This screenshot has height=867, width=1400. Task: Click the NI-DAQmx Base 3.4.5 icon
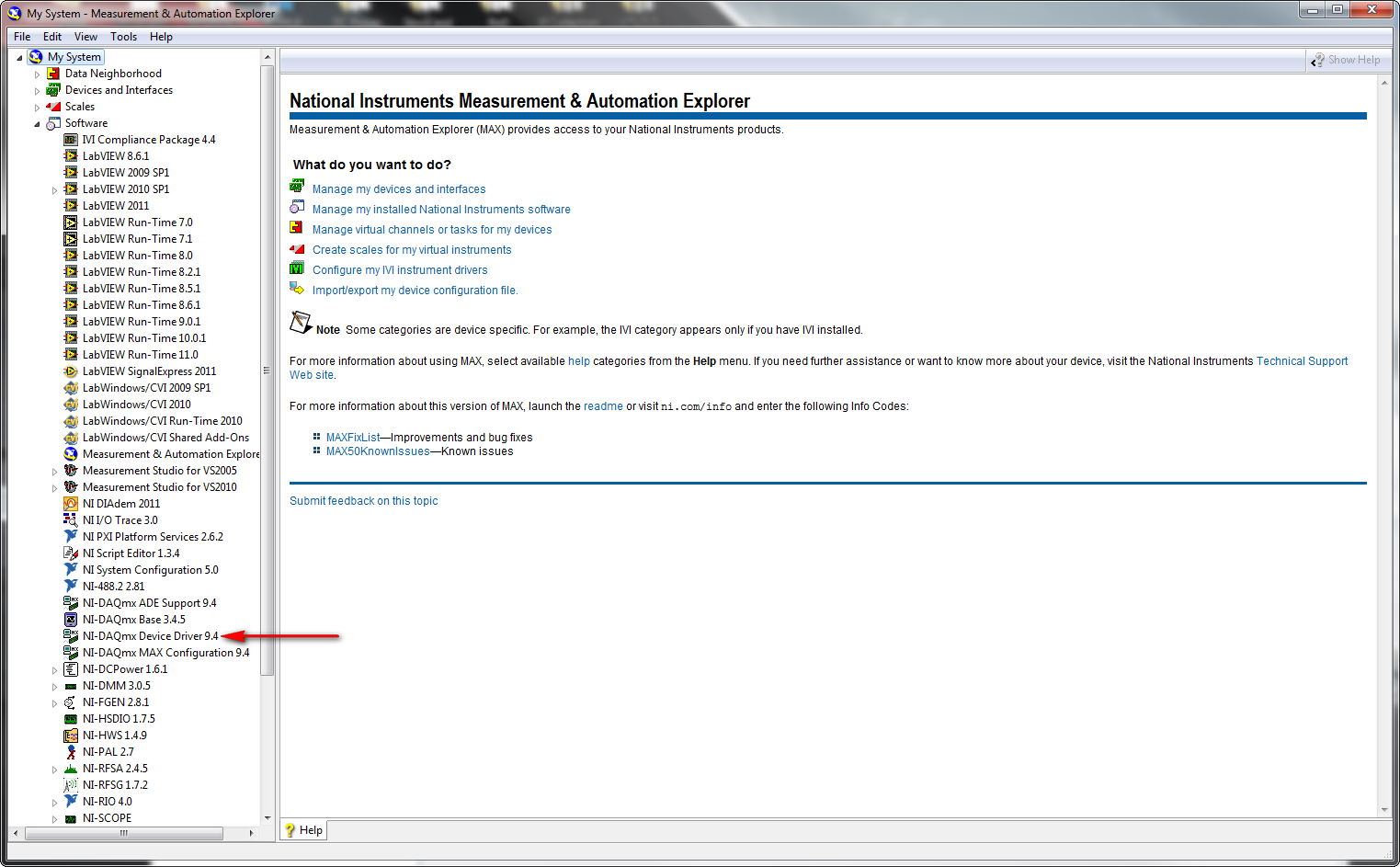tap(71, 620)
